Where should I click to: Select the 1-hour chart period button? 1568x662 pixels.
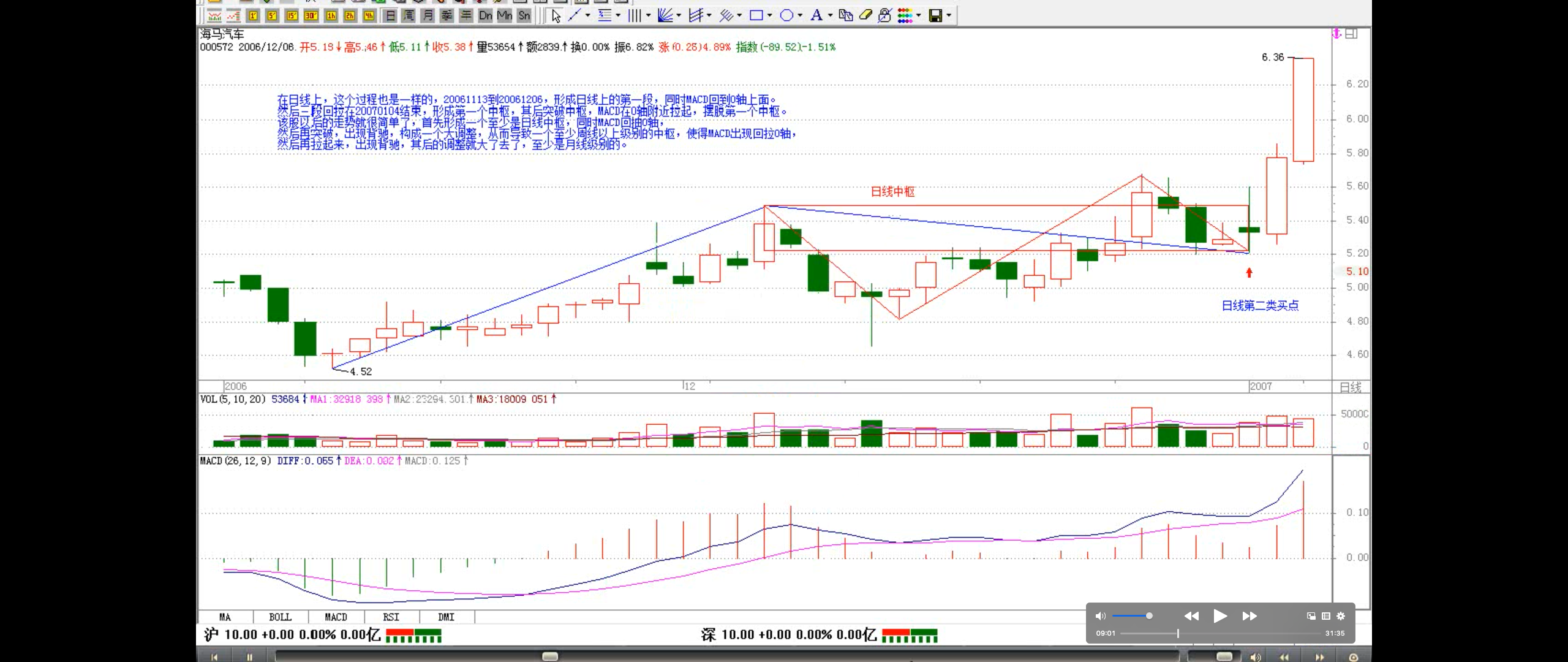pos(331,16)
